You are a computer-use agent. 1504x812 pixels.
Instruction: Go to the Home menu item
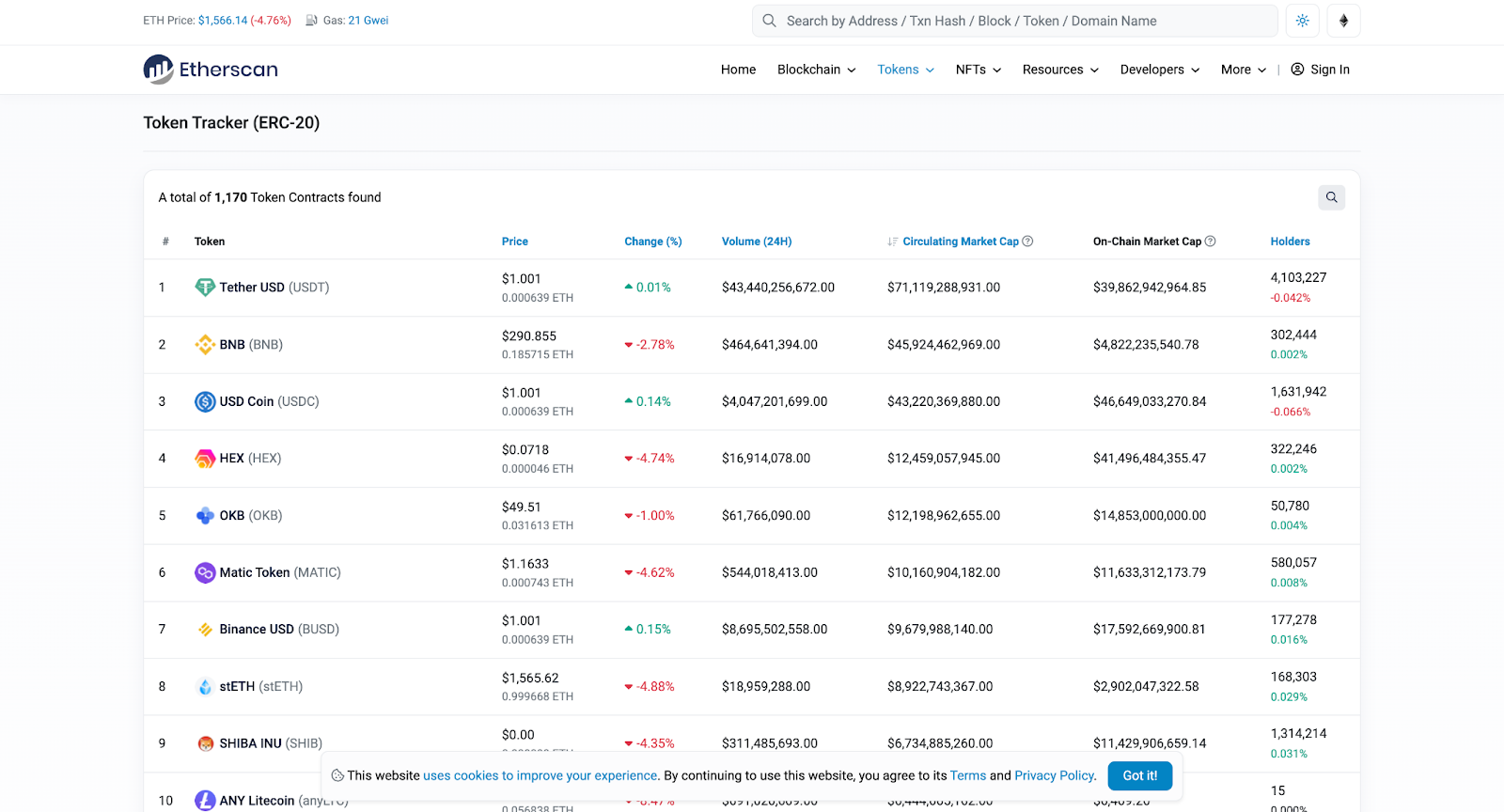pos(738,70)
